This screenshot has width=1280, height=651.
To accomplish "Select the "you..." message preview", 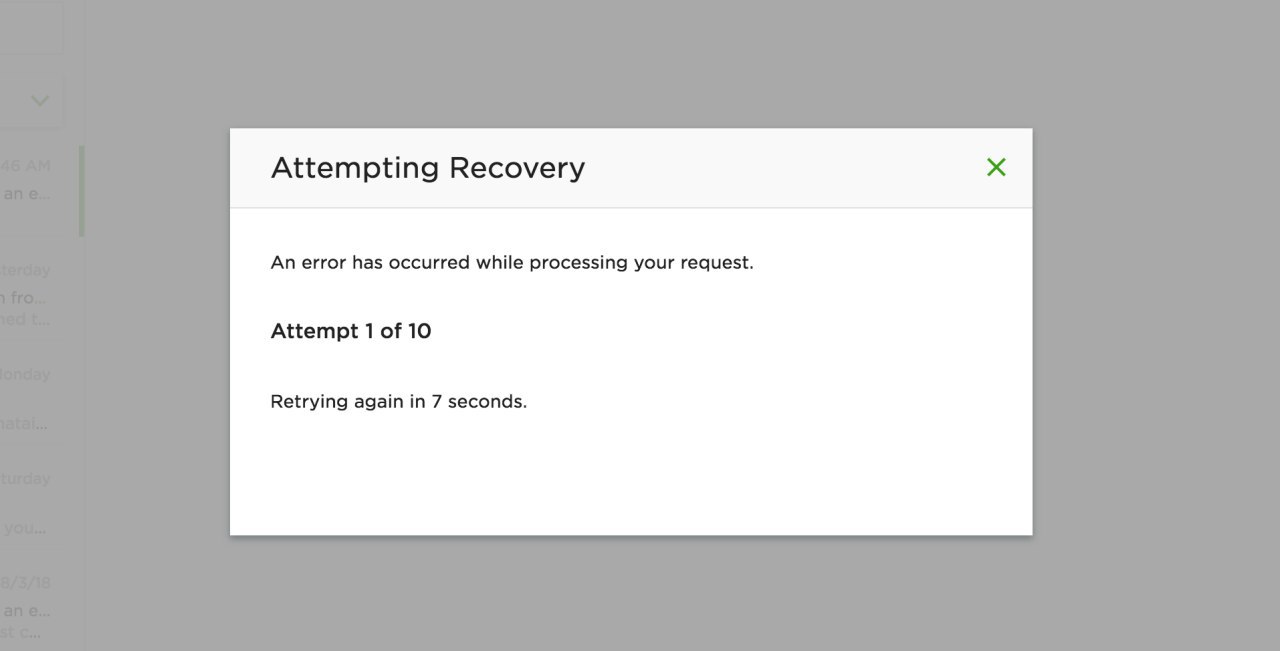I will (26, 528).
